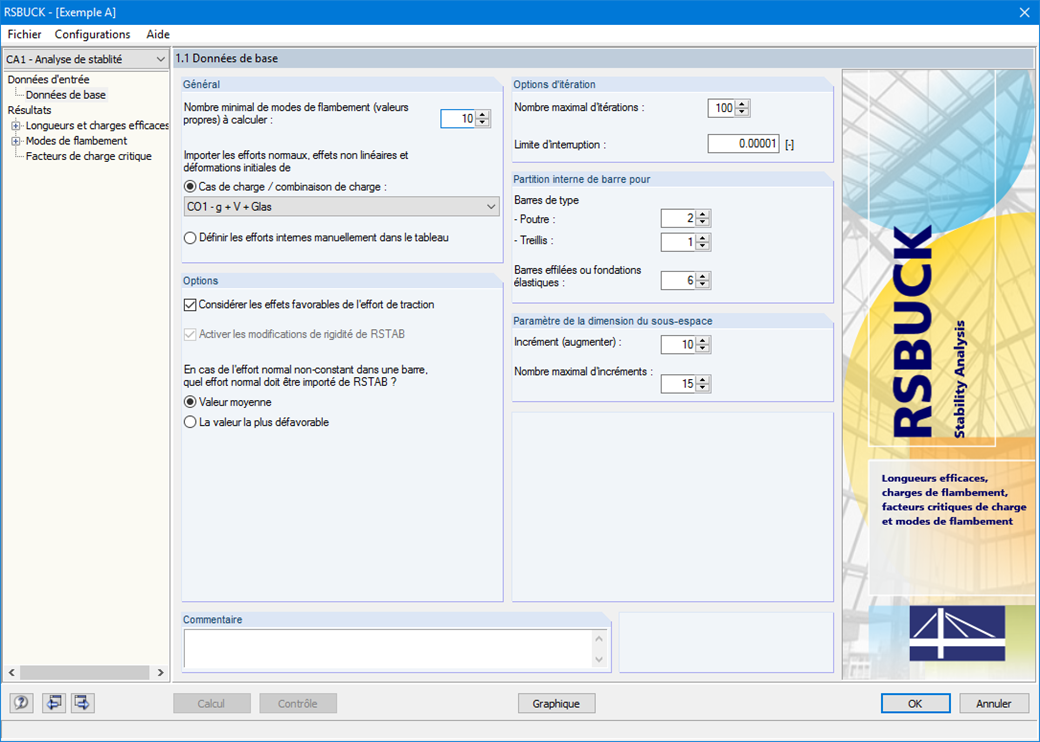Viewport: 1040px width, 742px height.
Task: Increase Barres effilées partition value
Action: (703, 277)
